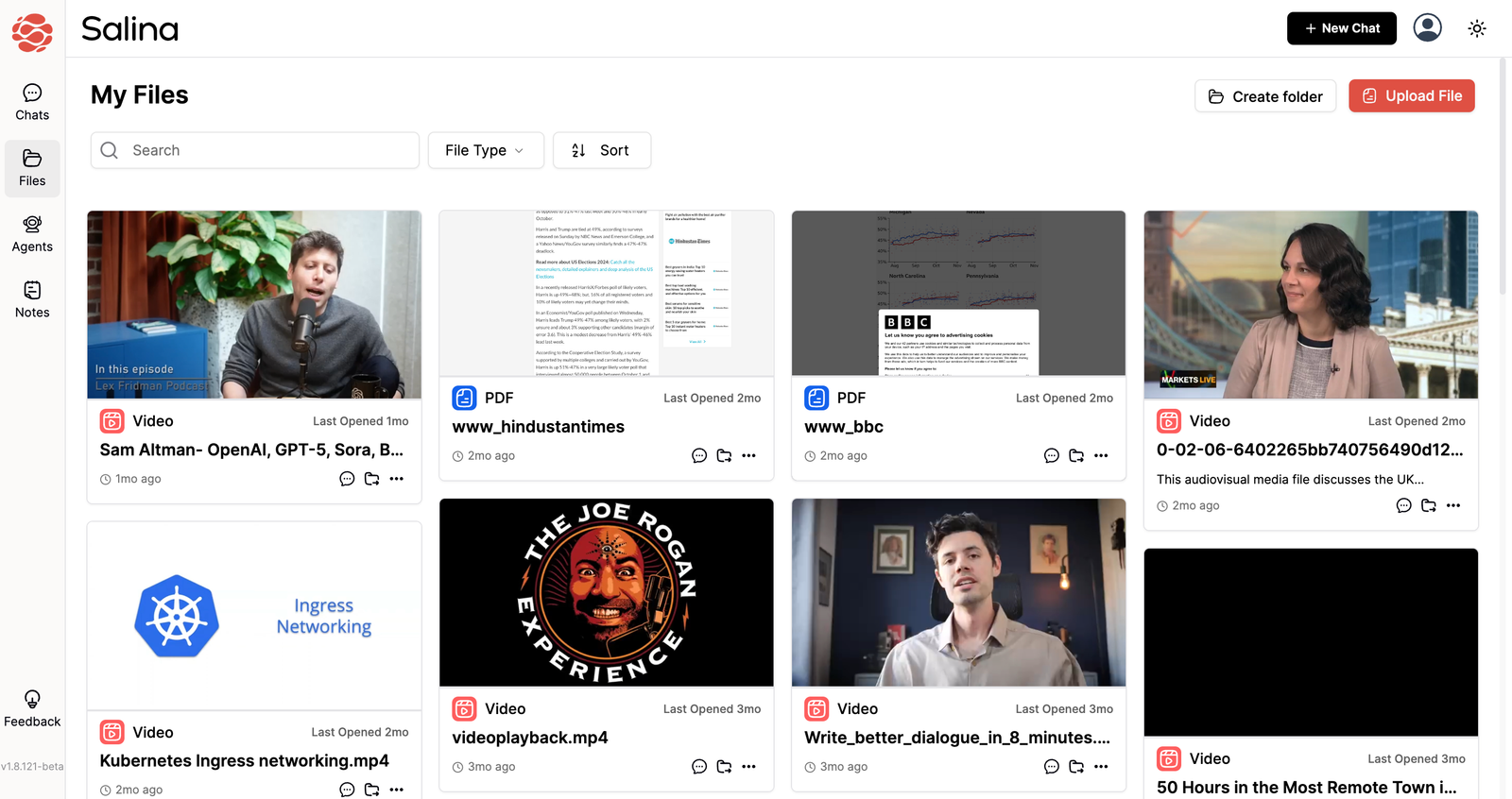Open www_hindustantimes PDF thumbnail
This screenshot has height=799, width=1512.
[607, 293]
